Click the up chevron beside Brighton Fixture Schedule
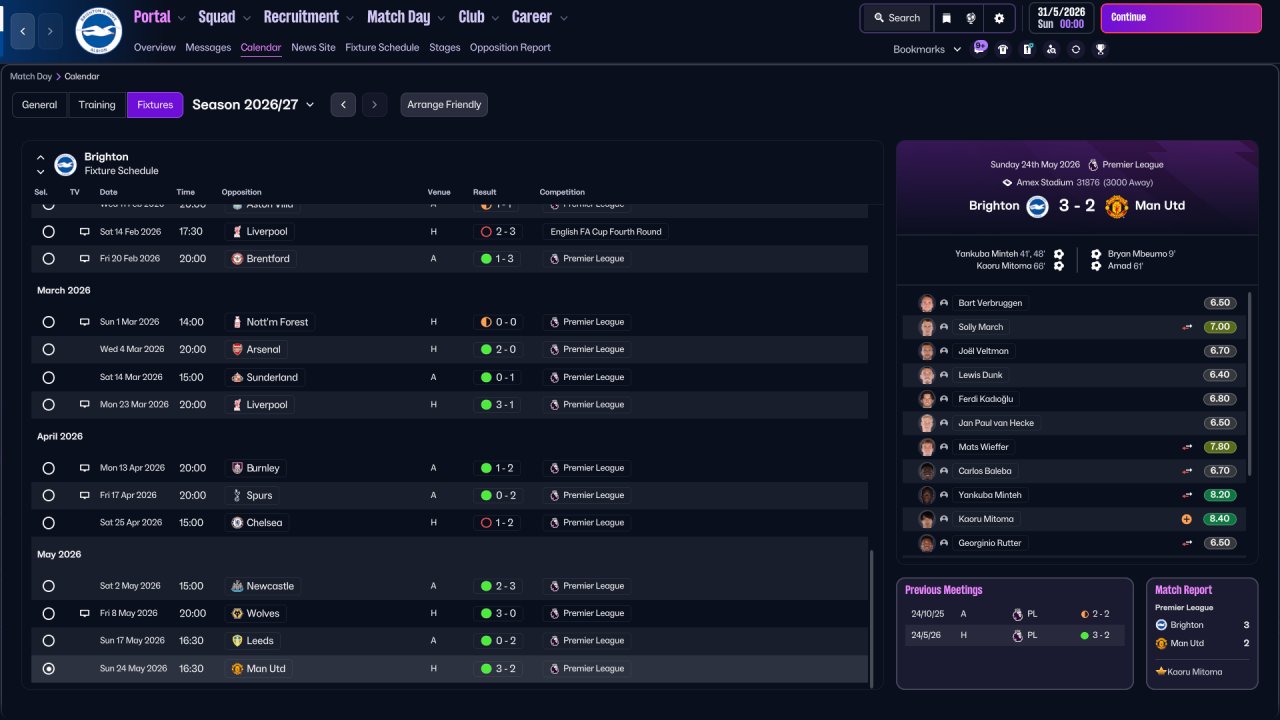This screenshot has height=720, width=1280. pyautogui.click(x=41, y=157)
